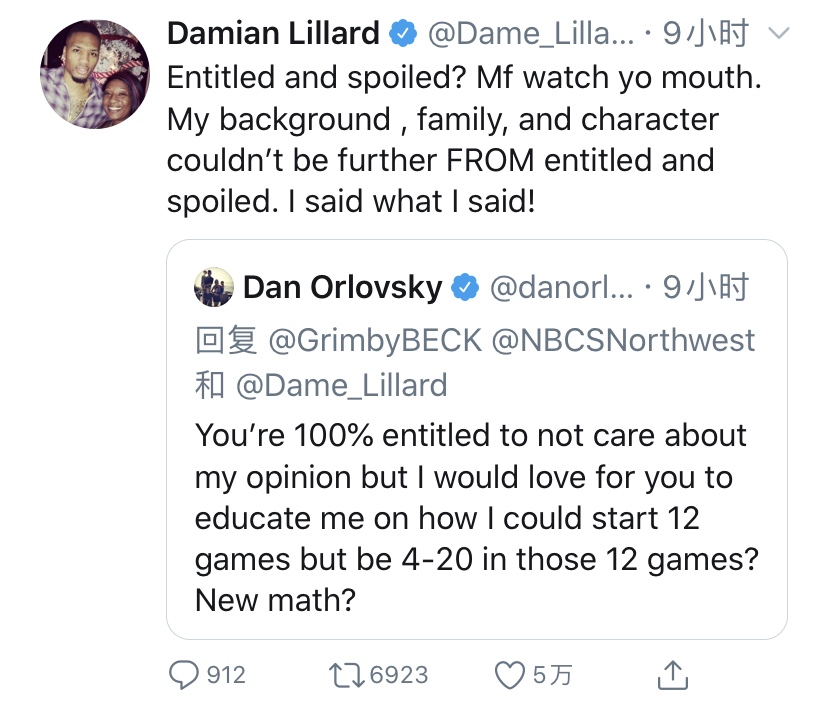Follow the @GrimbyBECK mention link
828x705 pixels.
click(375, 341)
